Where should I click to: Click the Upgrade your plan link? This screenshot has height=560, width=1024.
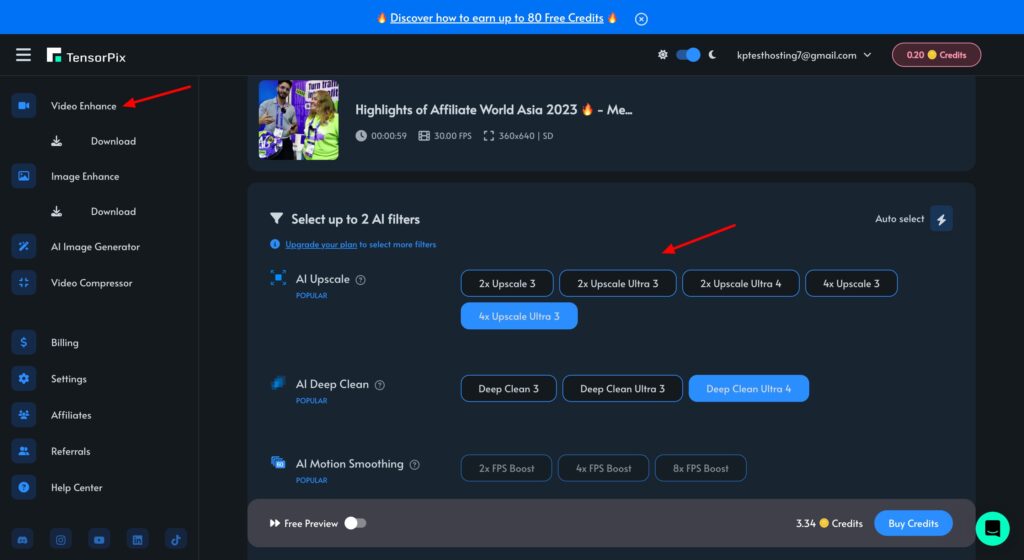point(319,244)
